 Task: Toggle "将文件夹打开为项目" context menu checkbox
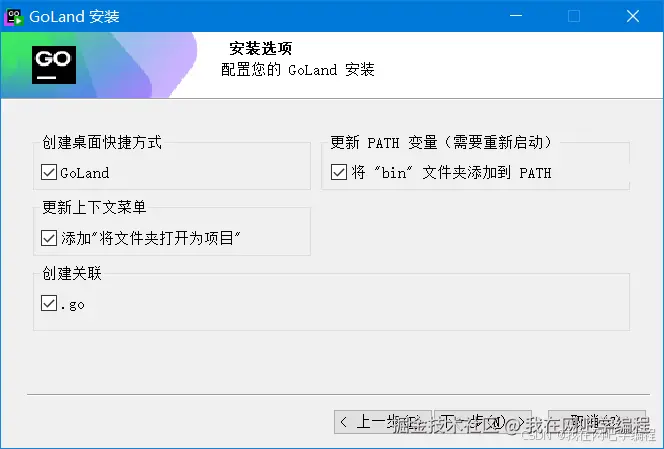click(49, 238)
